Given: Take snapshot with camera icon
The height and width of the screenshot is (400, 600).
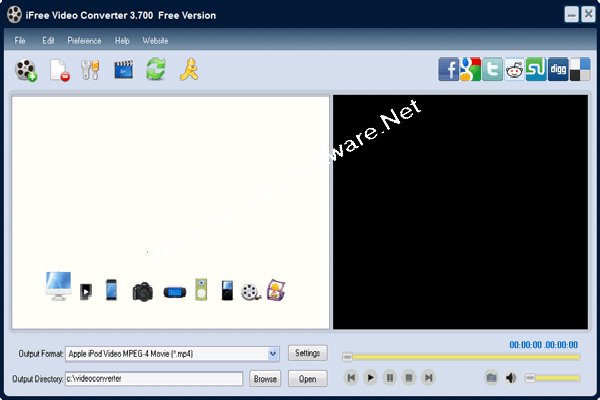Looking at the screenshot, I should pos(491,378).
